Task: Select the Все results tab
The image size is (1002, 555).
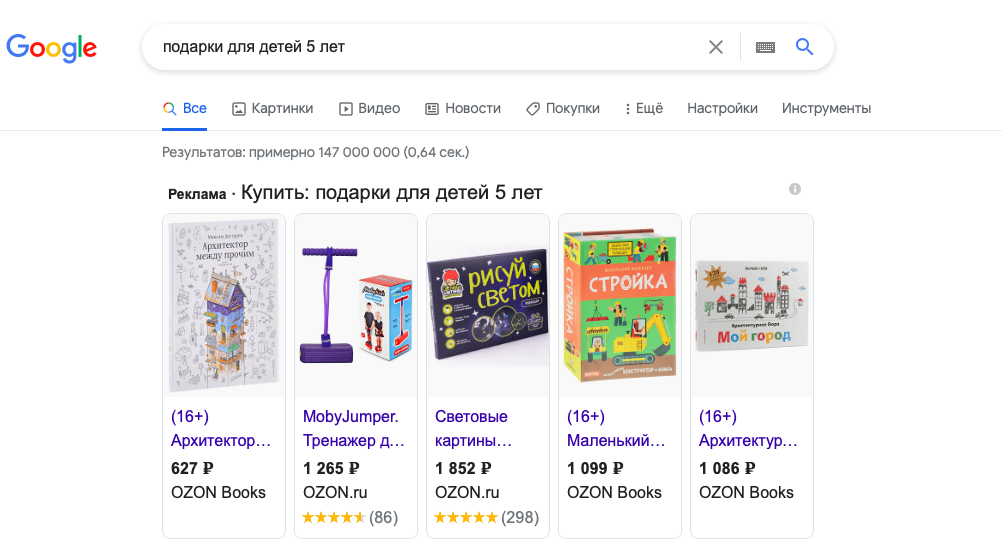Action: point(185,108)
